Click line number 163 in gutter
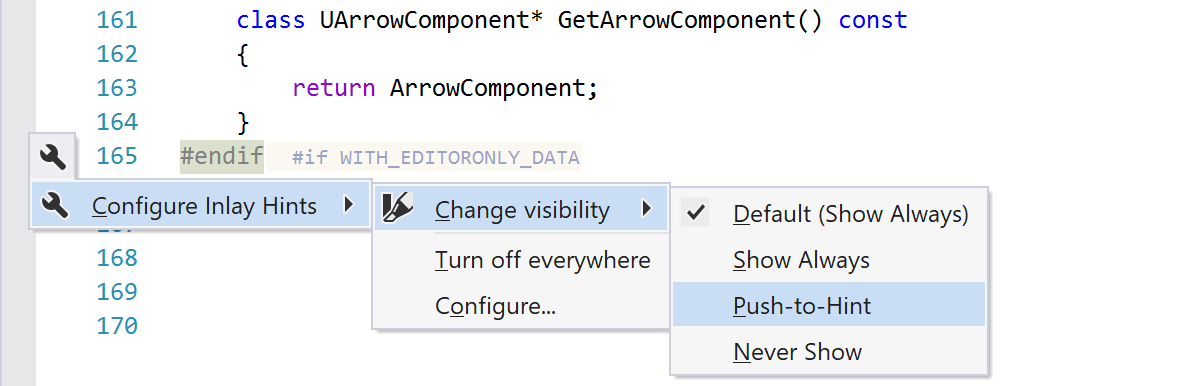Viewport: 1200px width, 386px height. coord(116,88)
